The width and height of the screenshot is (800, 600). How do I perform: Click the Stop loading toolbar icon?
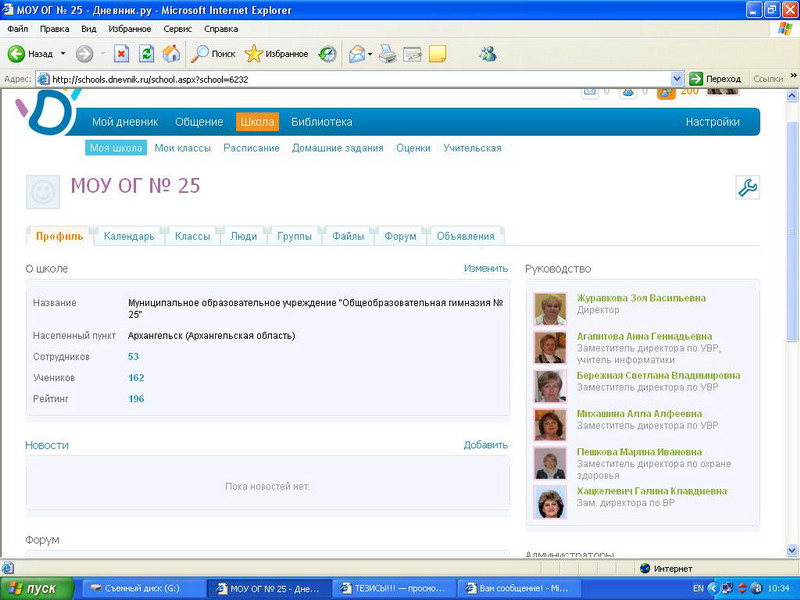pos(121,54)
